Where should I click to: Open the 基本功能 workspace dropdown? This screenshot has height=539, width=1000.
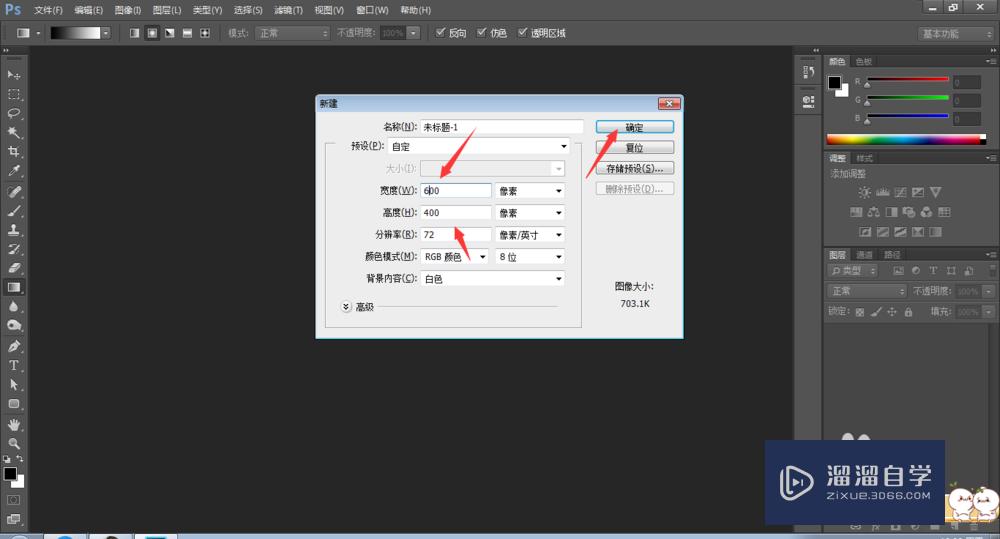tap(957, 33)
